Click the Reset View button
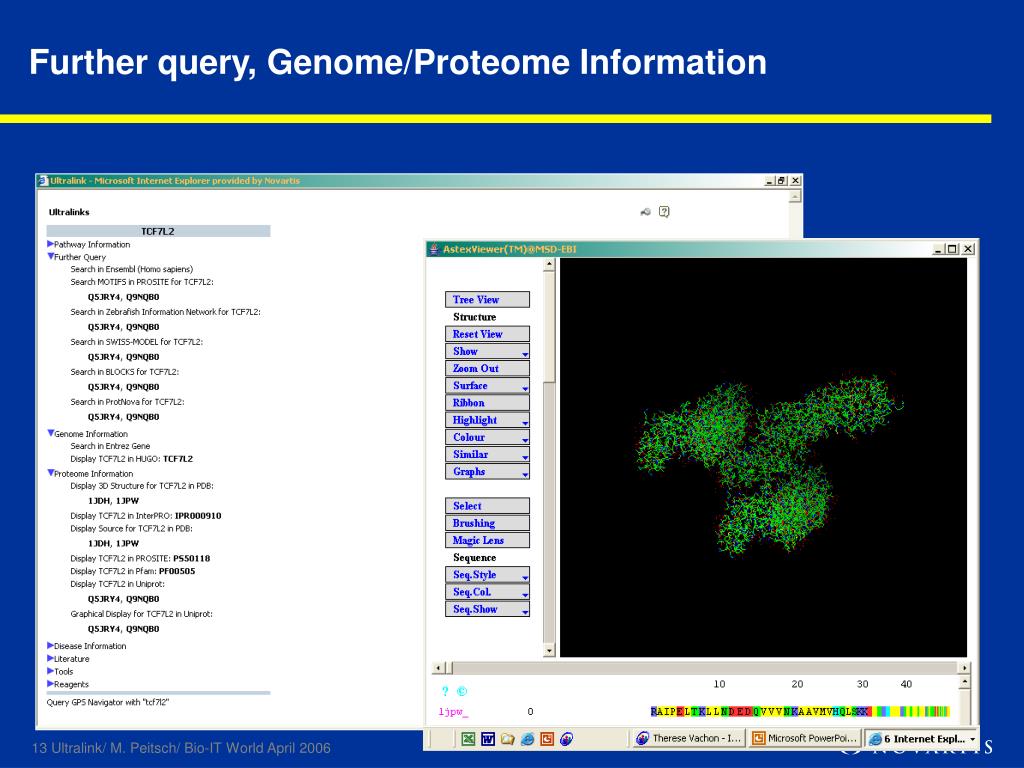The height and width of the screenshot is (768, 1024). pyautogui.click(x=487, y=334)
